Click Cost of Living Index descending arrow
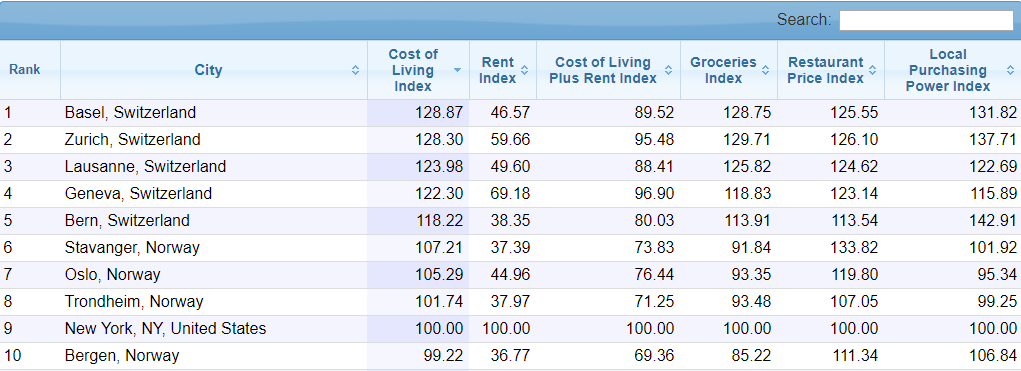This screenshot has width=1021, height=371. [458, 70]
